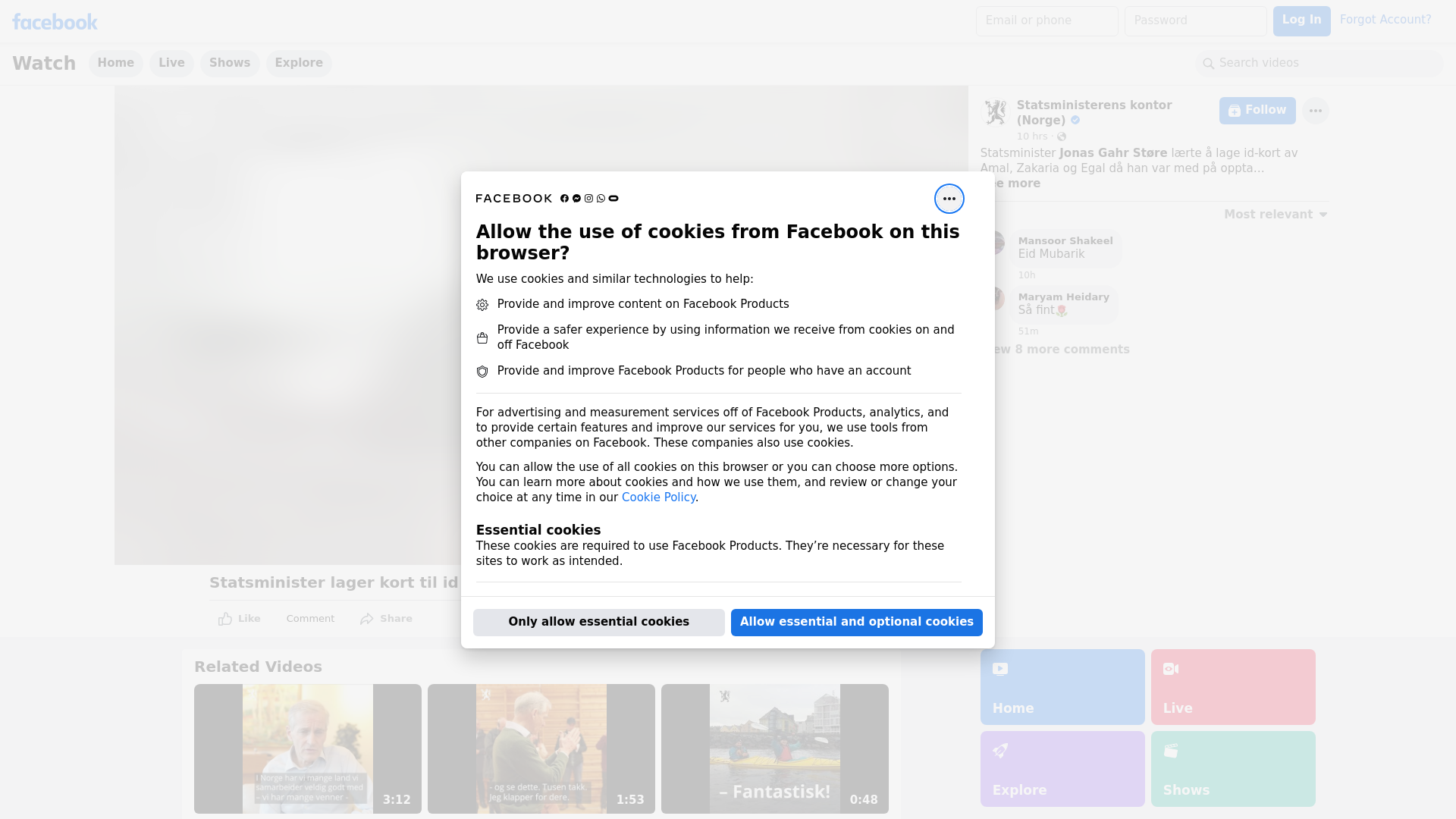Open the Fantastisk! related video 0:48

[x=775, y=748]
